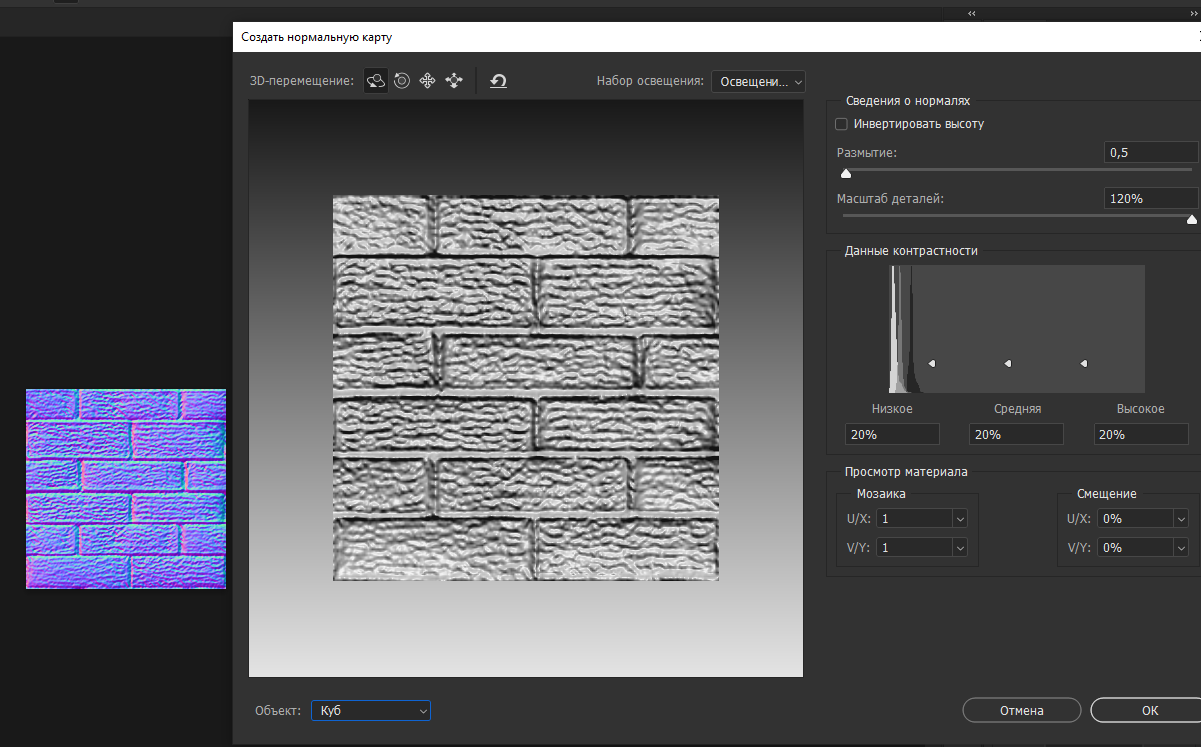This screenshot has height=747, width=1201.
Task: Click the high contrast histogram marker
Action: (1084, 363)
